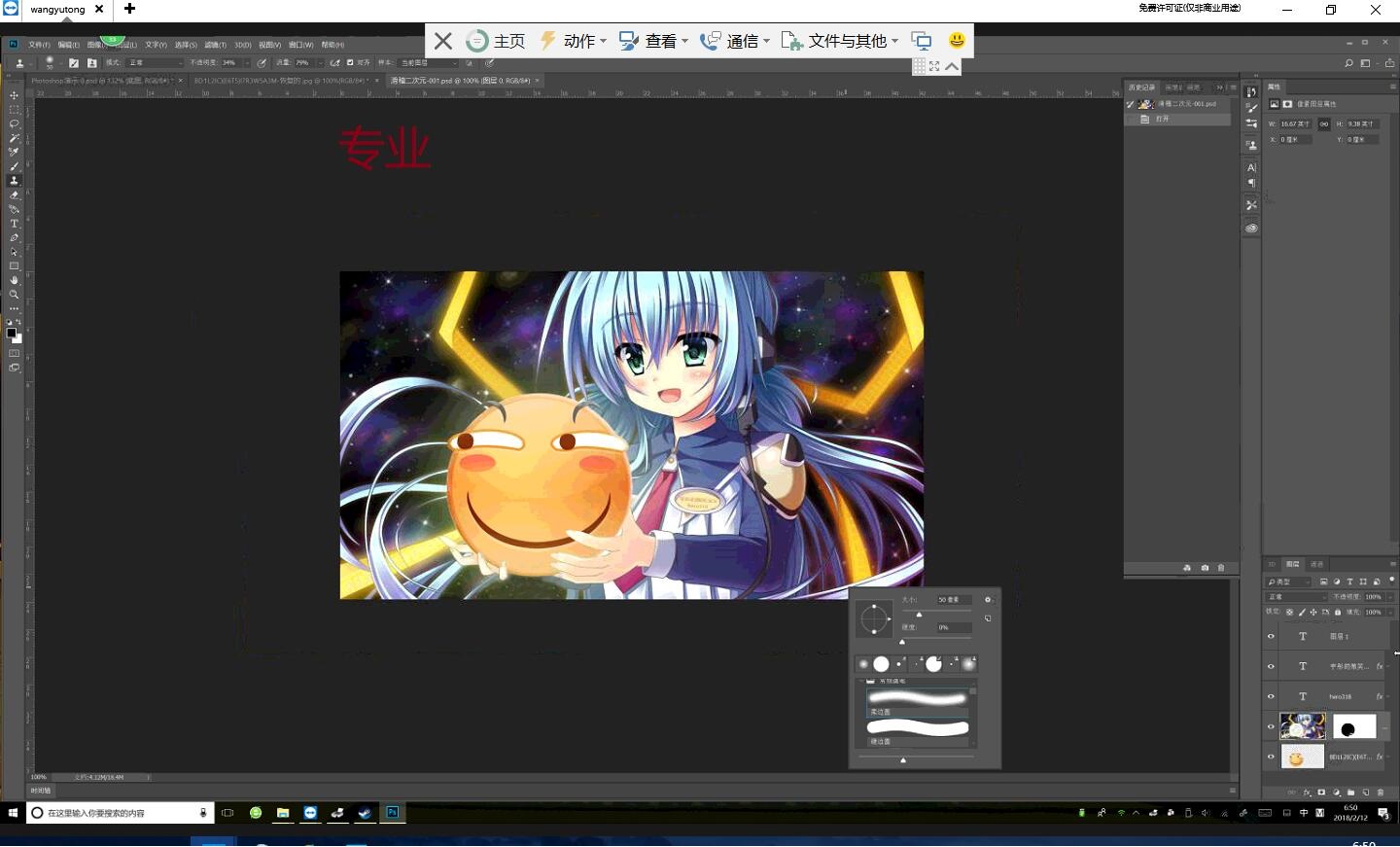Open the sample source dropdown 当前图层
Viewport: 1400px width, 847px height.
tap(429, 63)
